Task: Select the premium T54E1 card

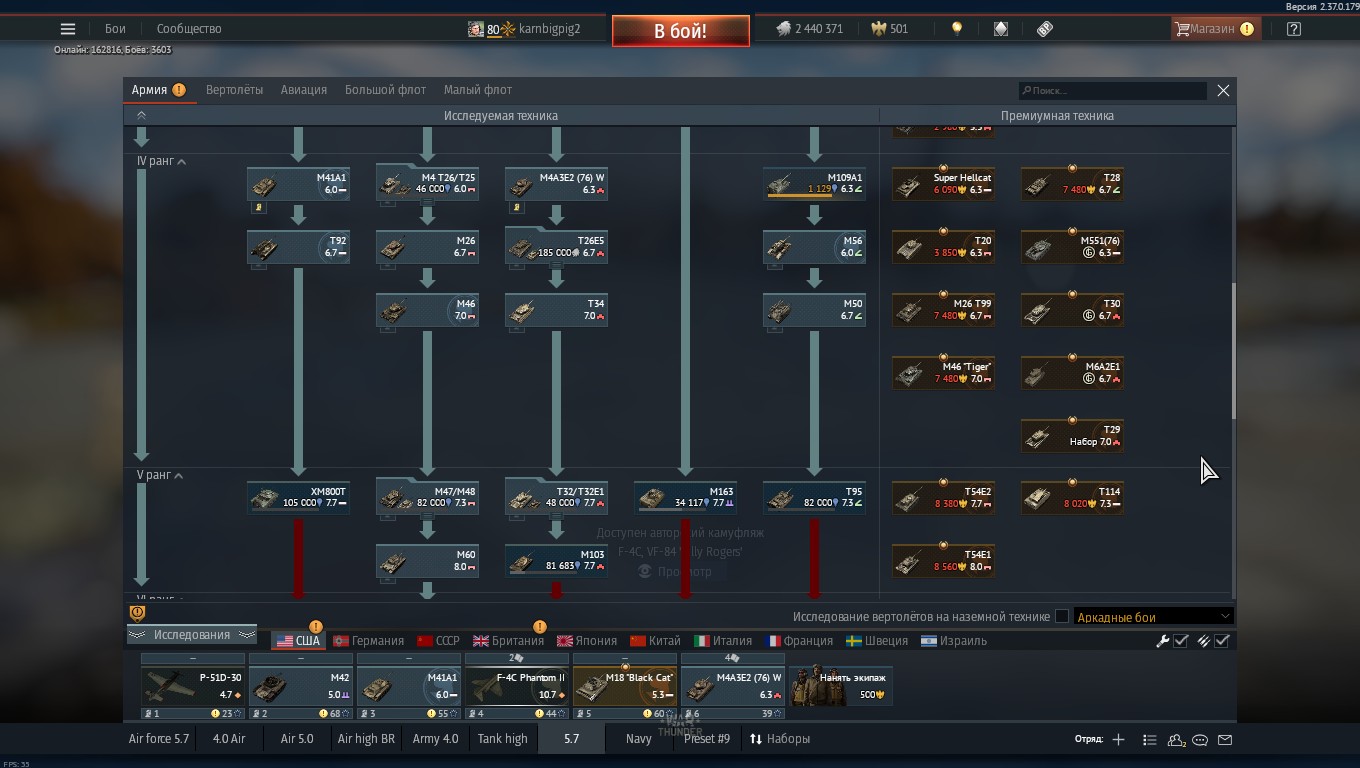Action: click(943, 560)
